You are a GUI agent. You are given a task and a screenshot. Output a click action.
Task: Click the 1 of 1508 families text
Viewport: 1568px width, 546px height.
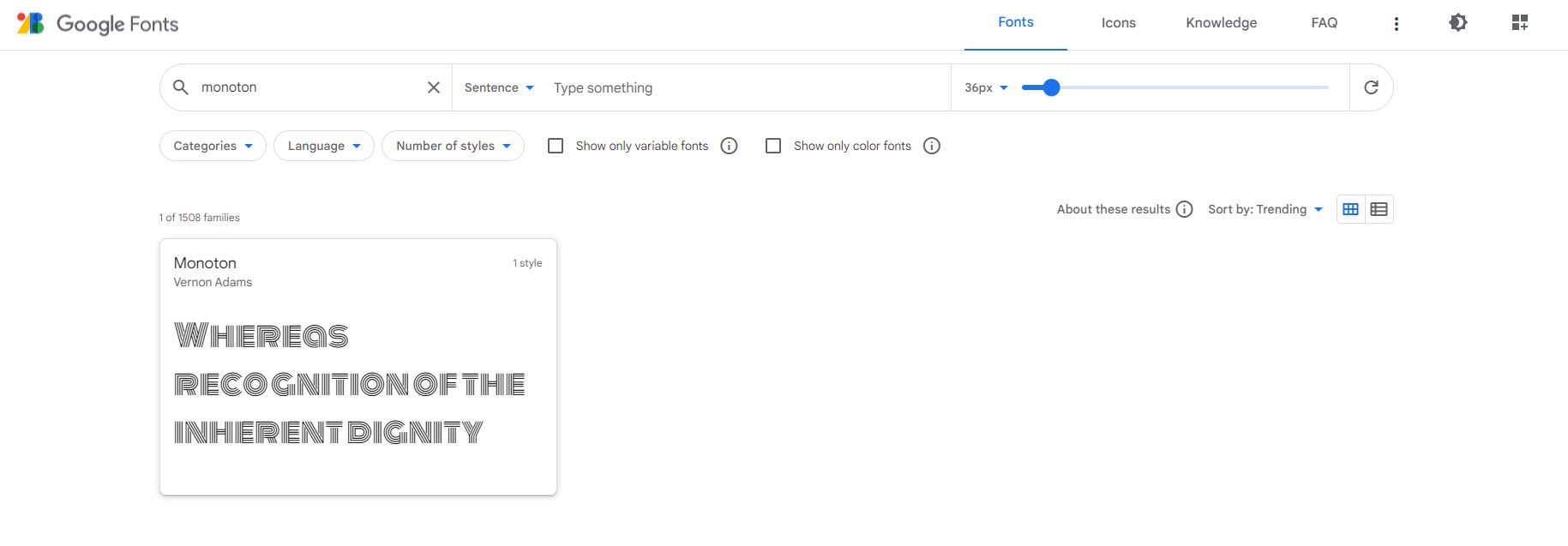199,218
